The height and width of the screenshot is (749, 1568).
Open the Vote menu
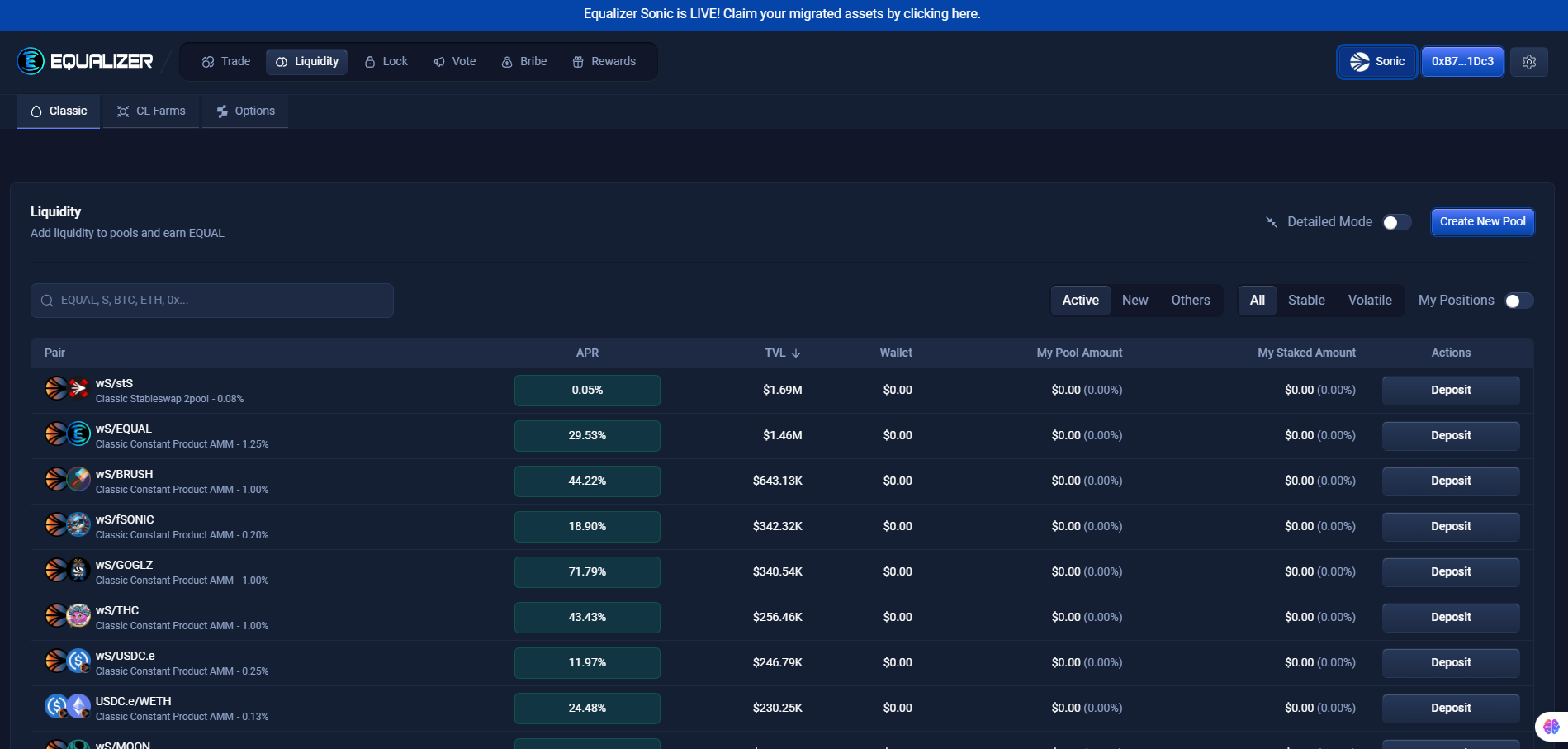point(455,62)
